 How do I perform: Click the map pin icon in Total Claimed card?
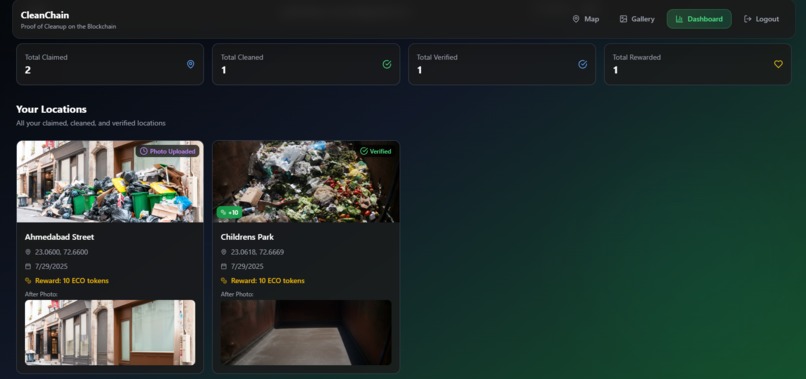(191, 64)
